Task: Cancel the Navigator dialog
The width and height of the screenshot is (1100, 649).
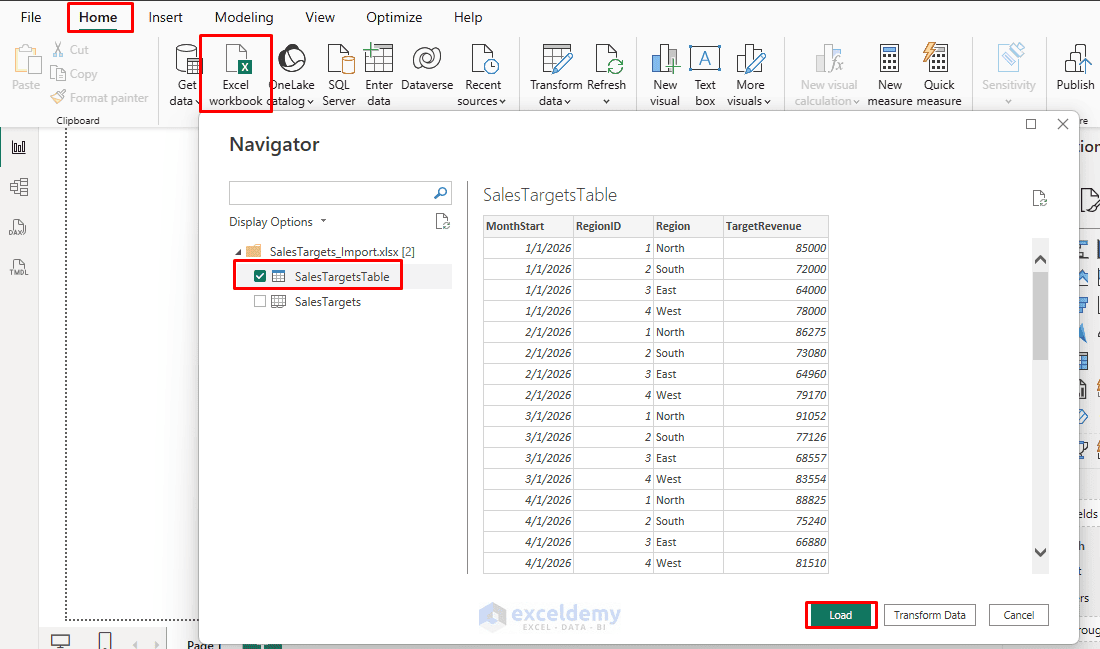Action: [x=1019, y=615]
